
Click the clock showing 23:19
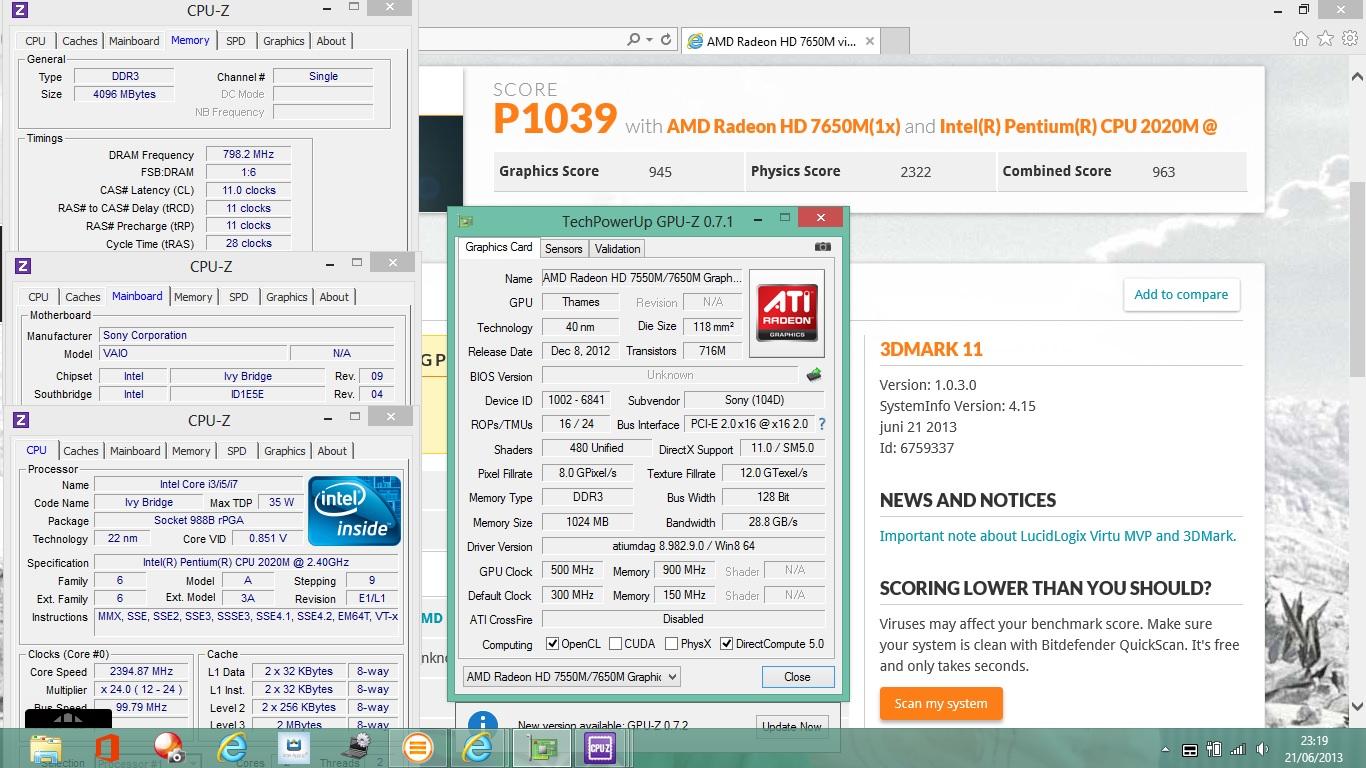[1315, 741]
